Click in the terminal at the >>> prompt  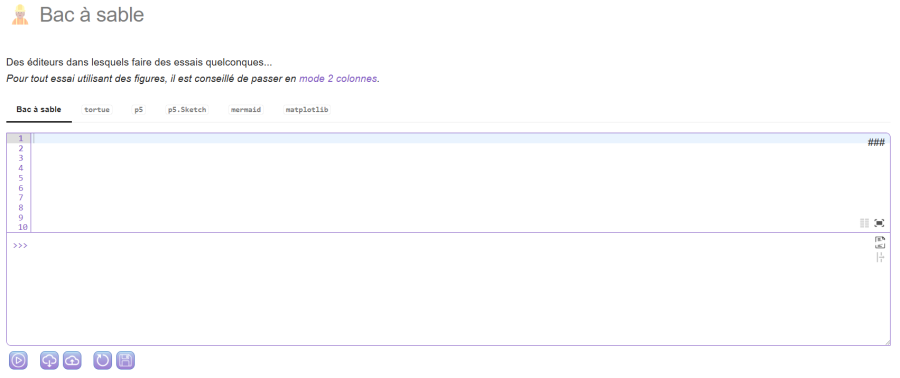20,246
